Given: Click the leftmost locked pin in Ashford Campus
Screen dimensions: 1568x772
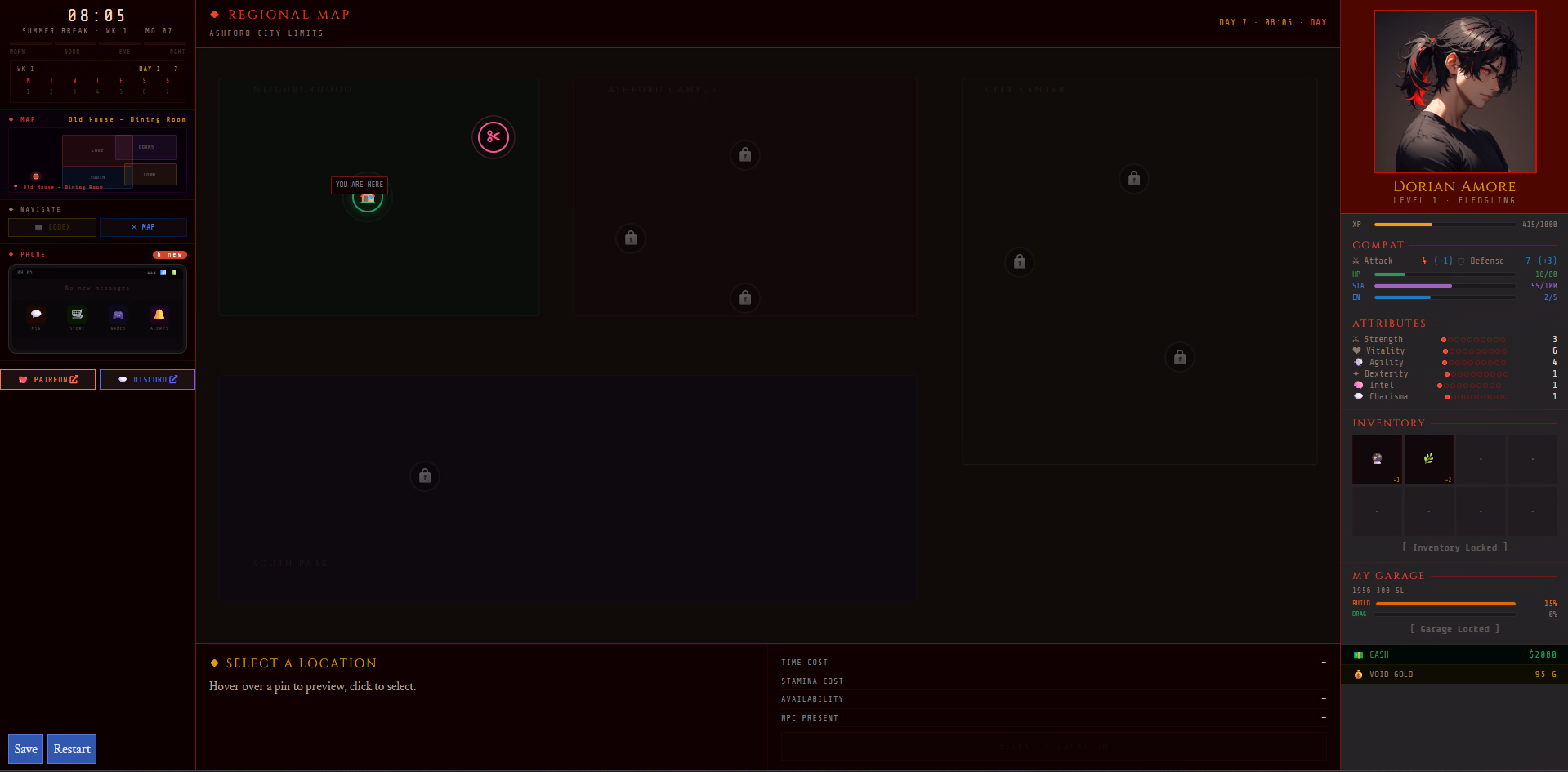Looking at the screenshot, I should tap(631, 238).
